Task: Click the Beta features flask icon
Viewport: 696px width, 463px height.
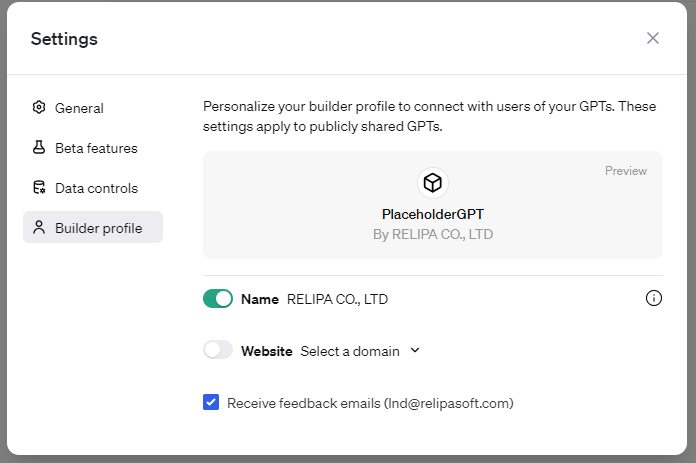Action: (39, 148)
